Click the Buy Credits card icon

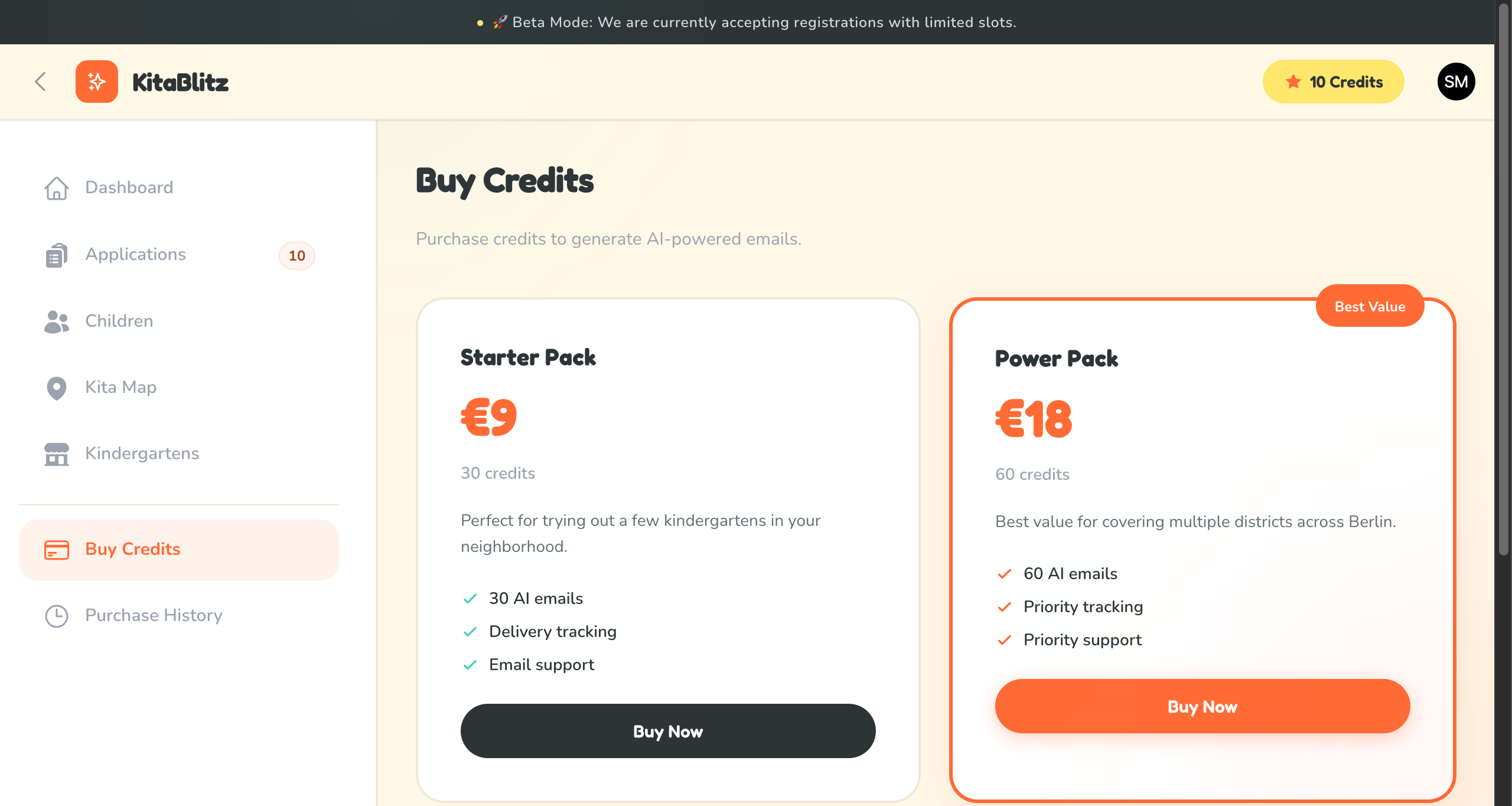[57, 550]
